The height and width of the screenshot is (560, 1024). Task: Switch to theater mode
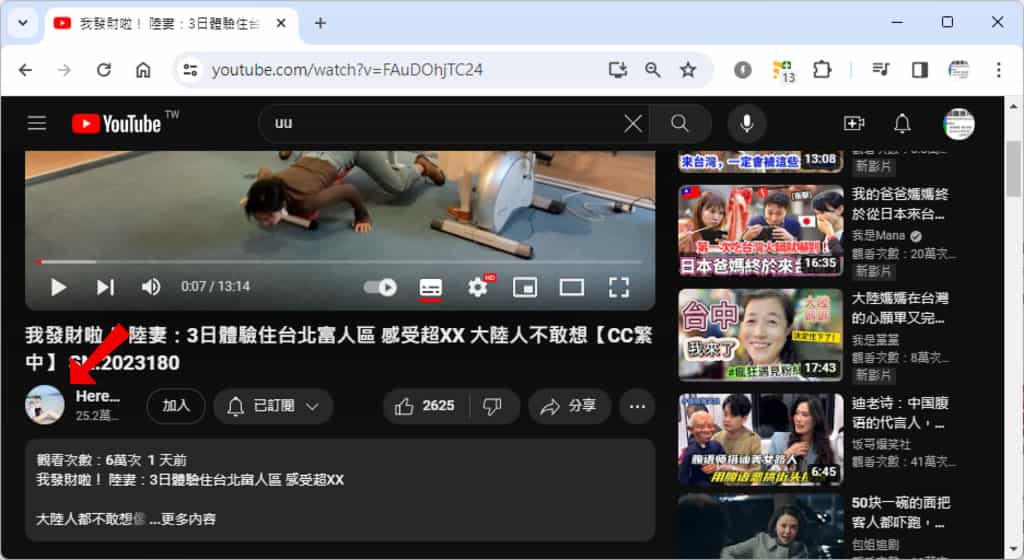(x=572, y=287)
